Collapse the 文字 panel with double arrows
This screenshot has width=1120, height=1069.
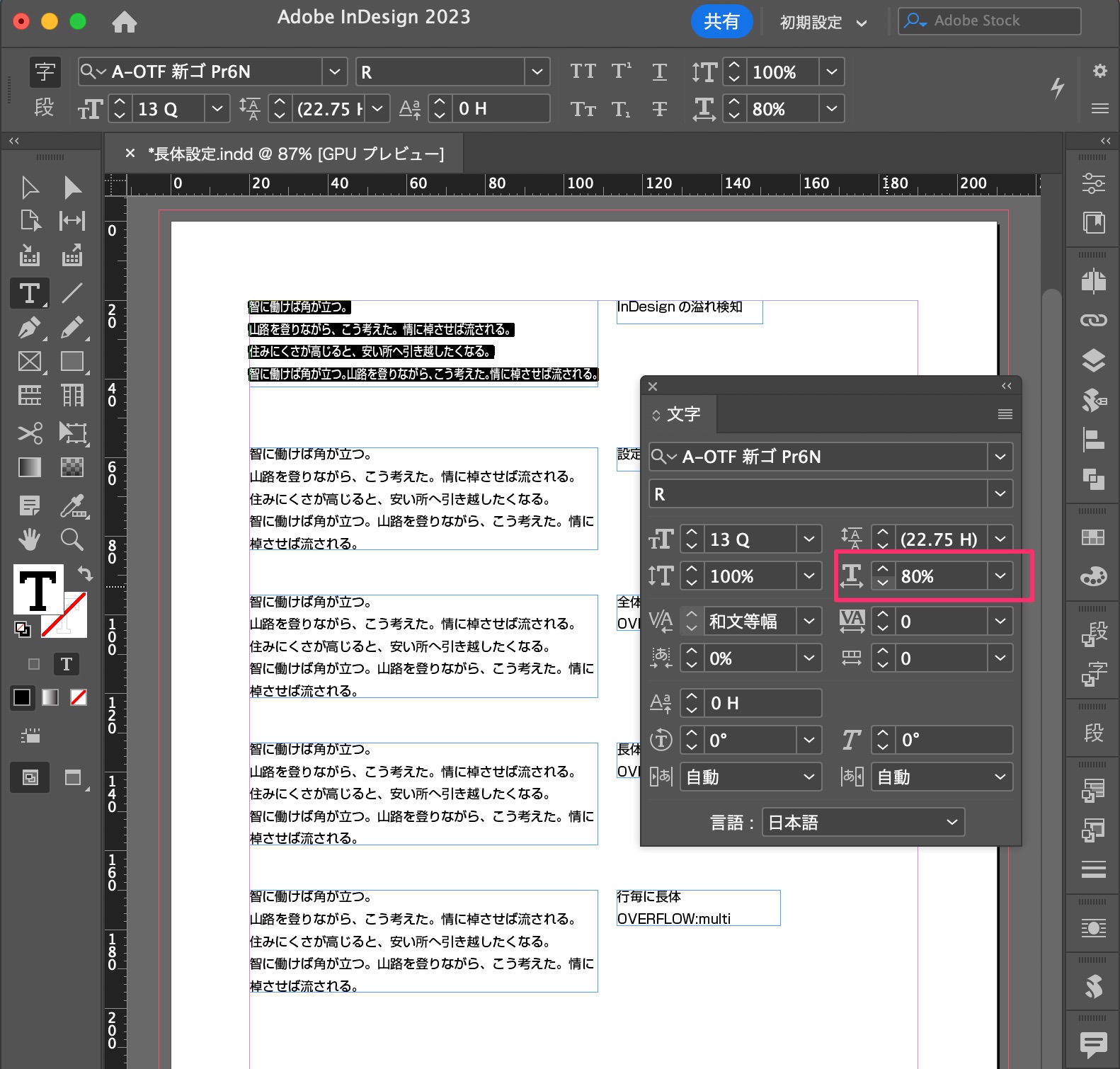pos(1006,386)
